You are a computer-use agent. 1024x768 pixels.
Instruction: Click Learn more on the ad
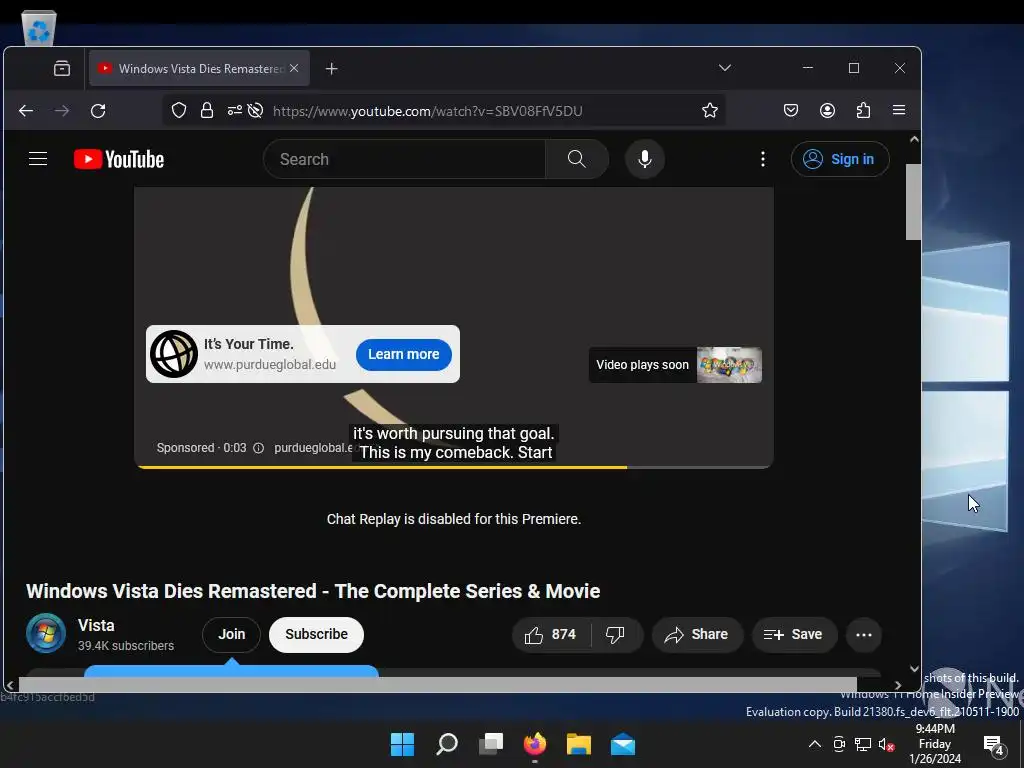(404, 354)
